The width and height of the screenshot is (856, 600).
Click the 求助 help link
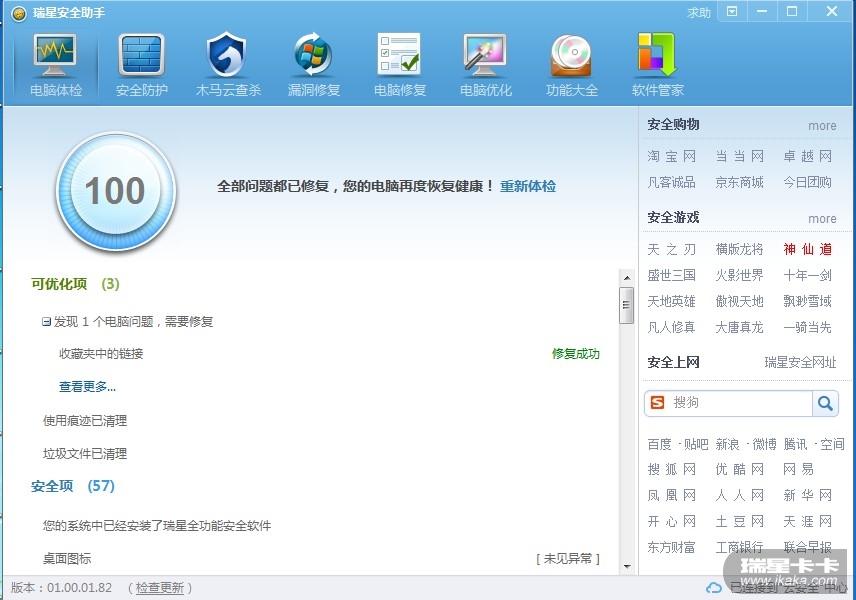pyautogui.click(x=699, y=13)
